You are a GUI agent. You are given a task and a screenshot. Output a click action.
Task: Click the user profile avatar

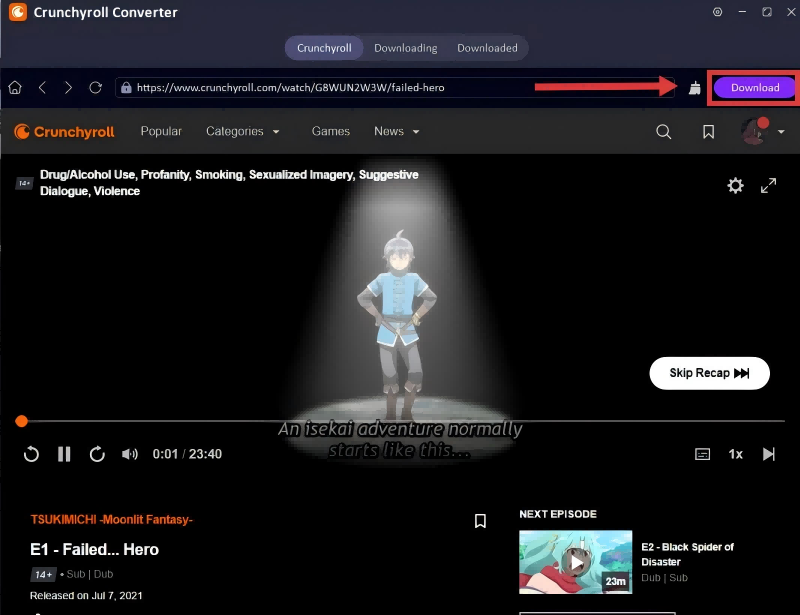tap(755, 131)
